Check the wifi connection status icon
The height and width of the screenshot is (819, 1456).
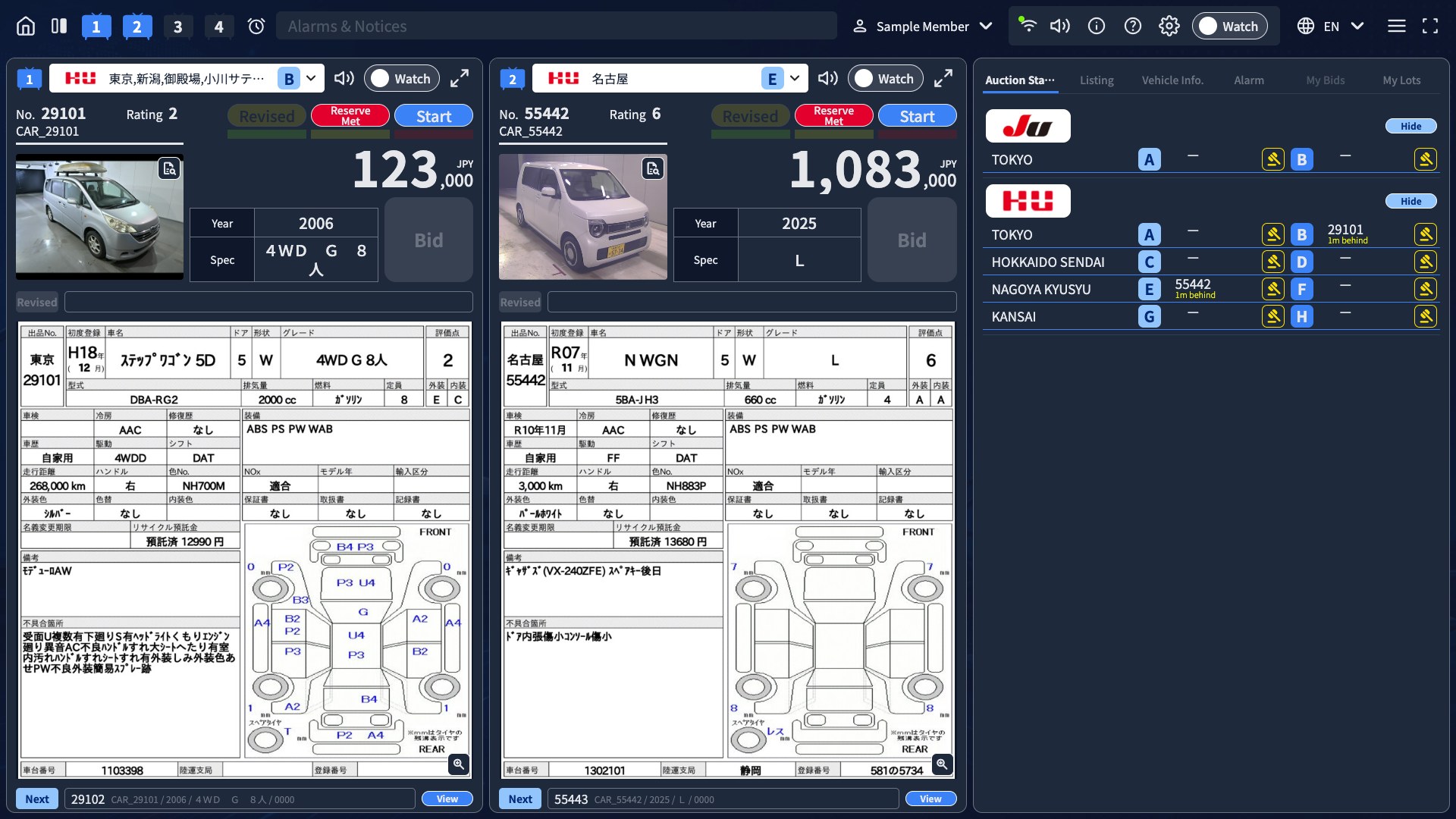click(x=1027, y=25)
